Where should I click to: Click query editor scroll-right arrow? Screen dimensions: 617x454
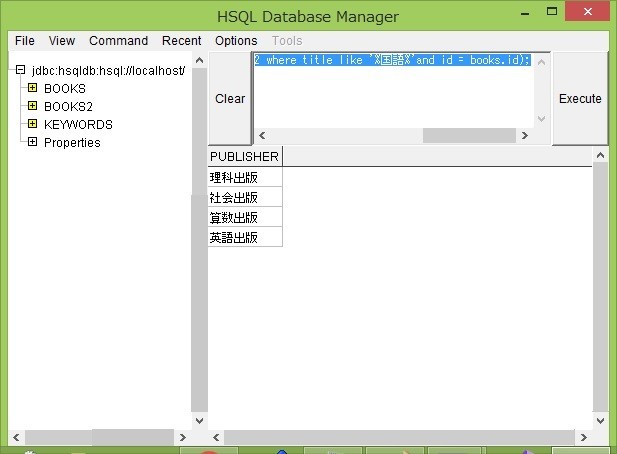coord(525,135)
